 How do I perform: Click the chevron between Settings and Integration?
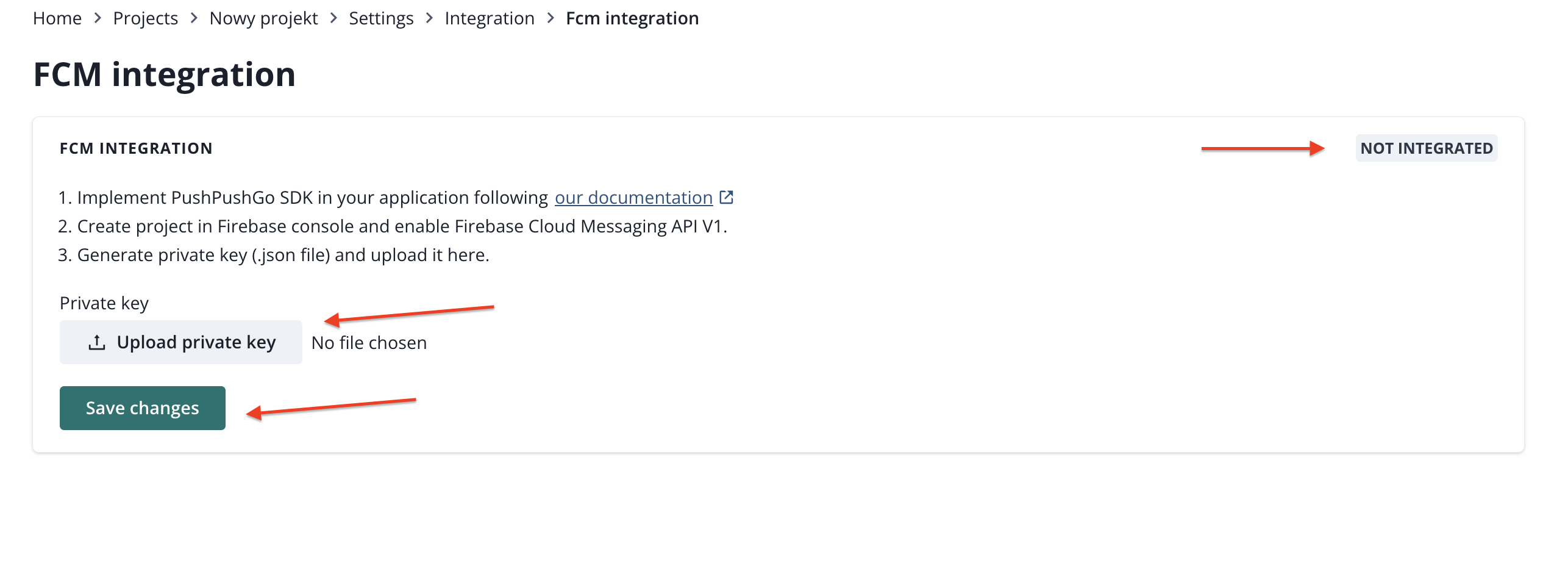[429, 18]
